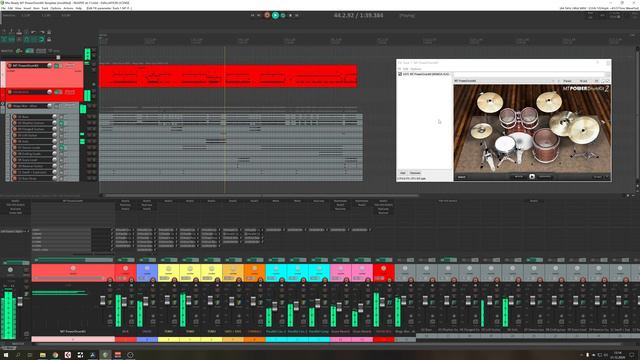Open the Actions menu
This screenshot has width=640, height=360.
[68, 8]
